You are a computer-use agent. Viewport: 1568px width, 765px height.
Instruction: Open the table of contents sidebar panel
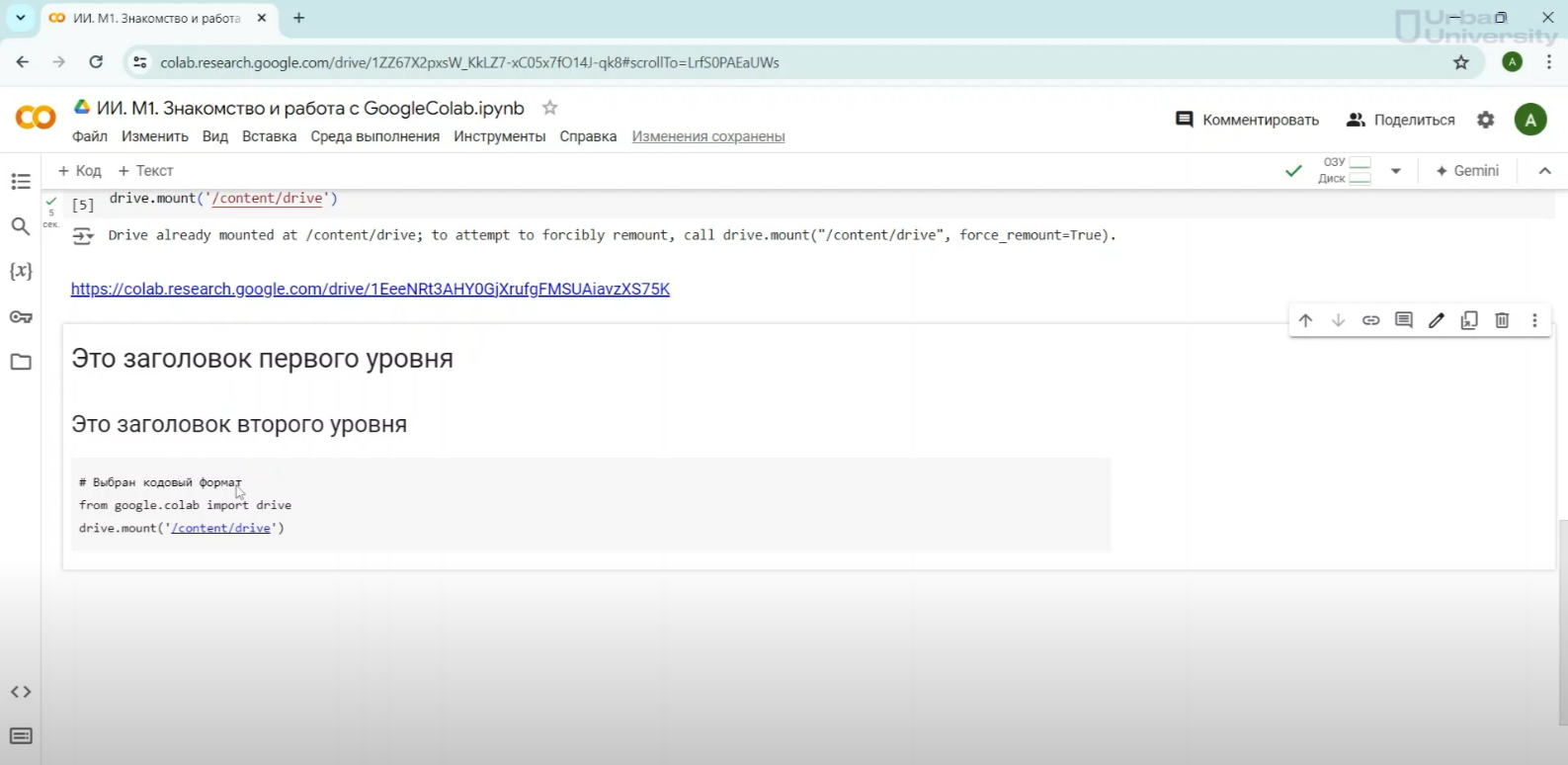pyautogui.click(x=21, y=182)
